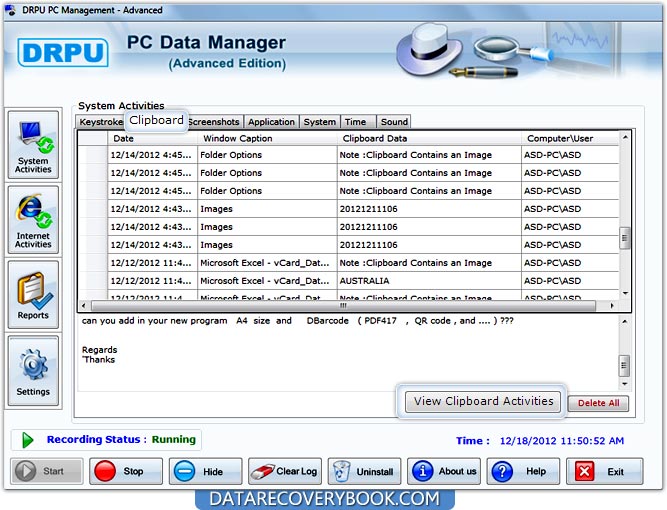Click detail pane scrollbar up arrow
Screen dimensions: 667x510
click(624, 322)
